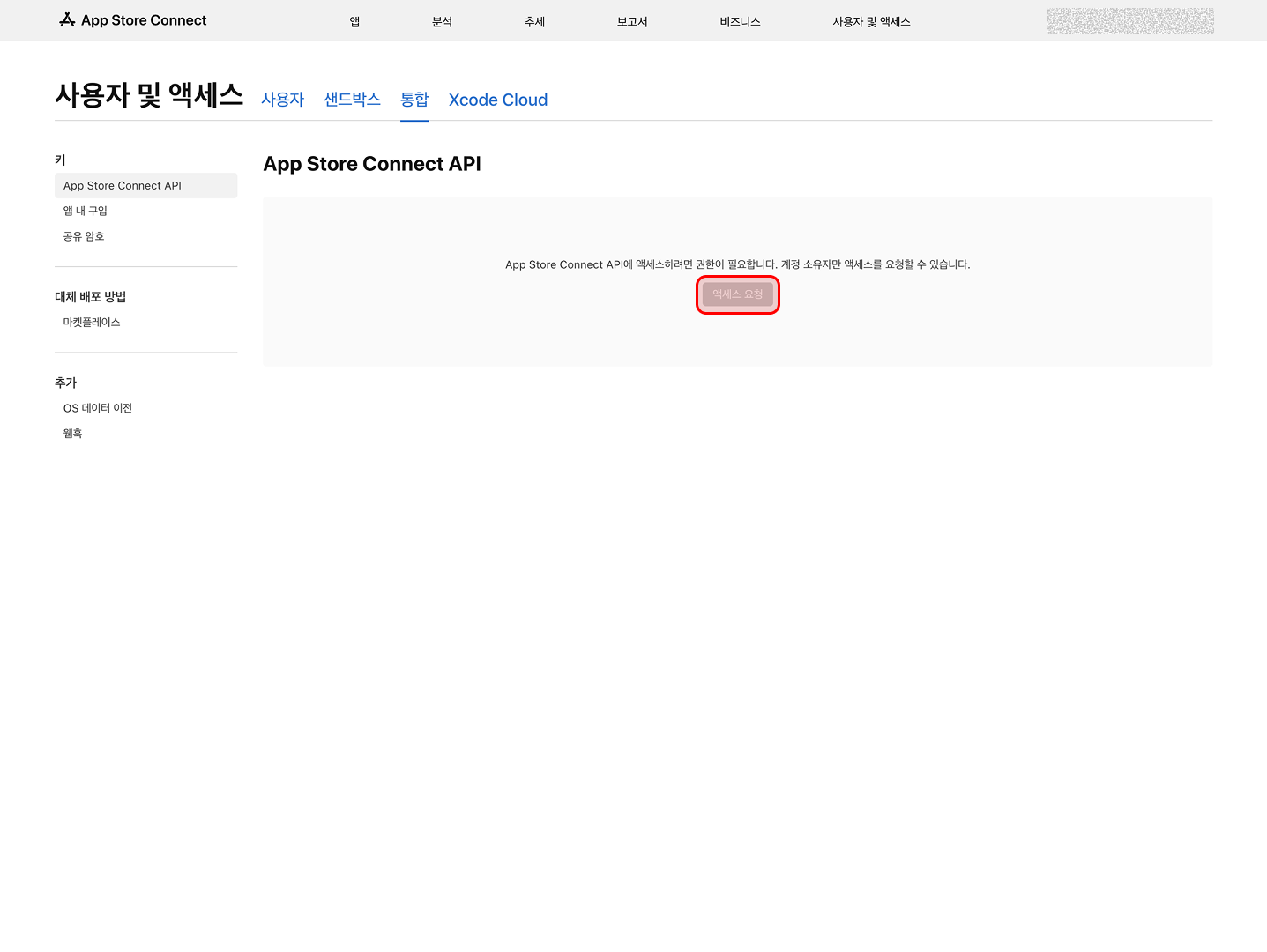Click the 추가 sidebar section heading
Image resolution: width=1267 pixels, height=952 pixels.
coord(66,383)
